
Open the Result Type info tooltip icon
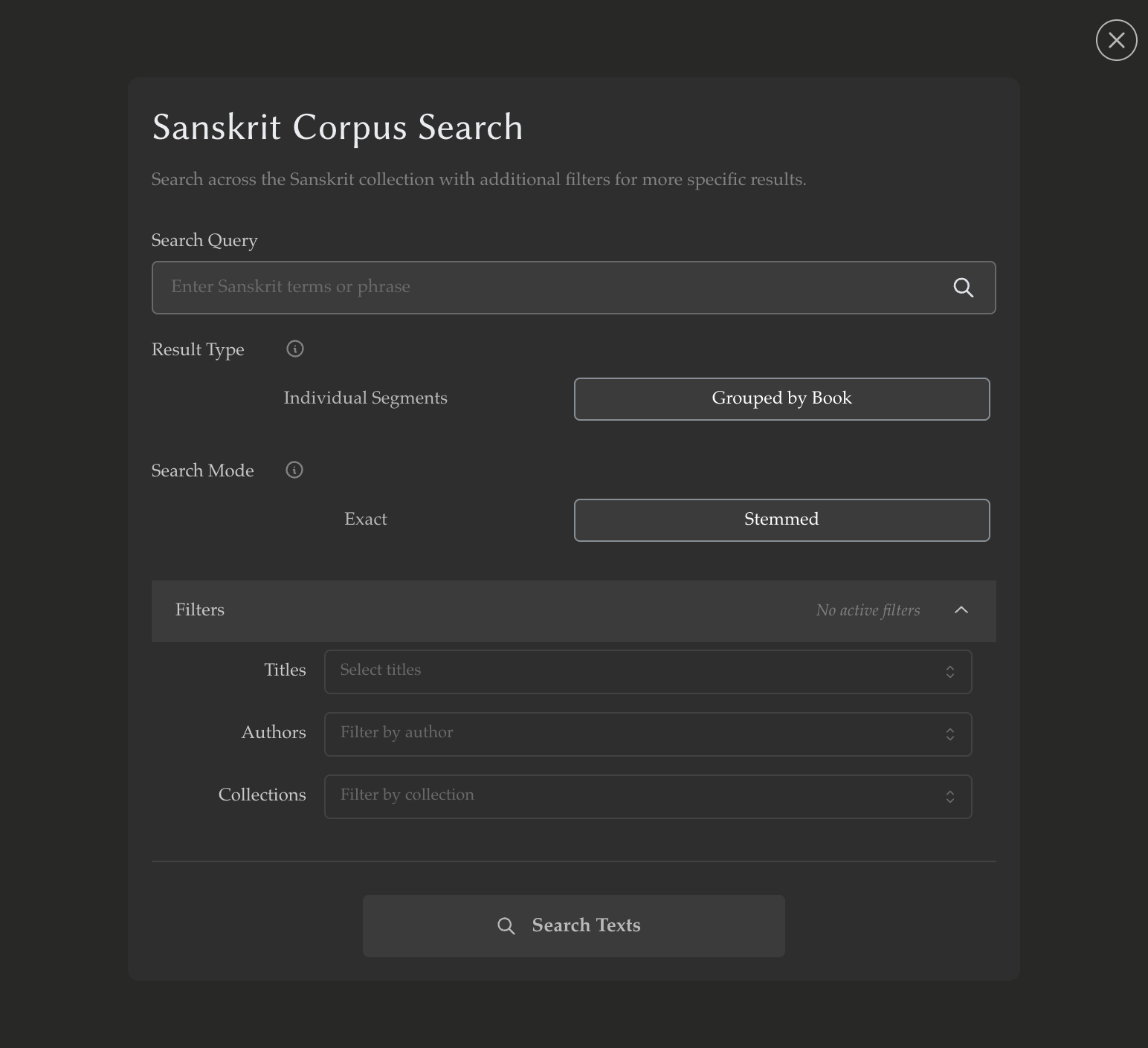(294, 349)
